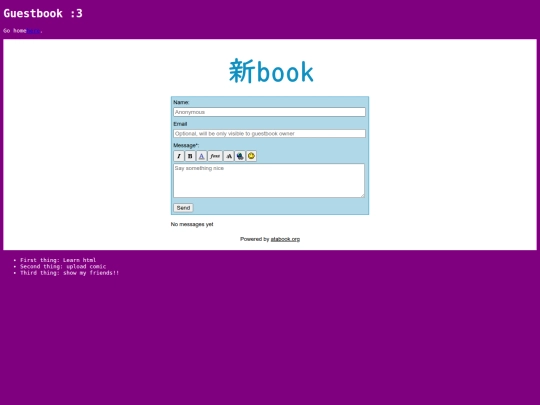This screenshot has width=540, height=405.
Task: Click the 'Guestbook :3' heading
Action: tap(43, 13)
